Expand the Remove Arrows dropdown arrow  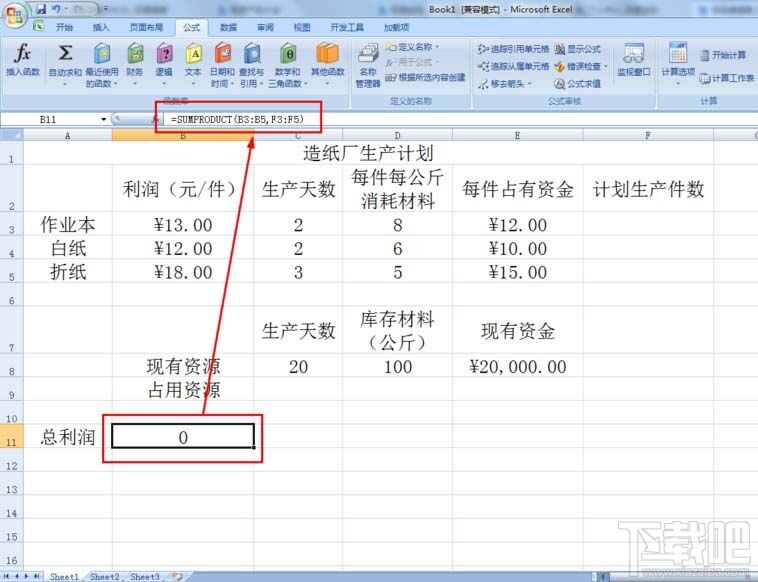[529, 84]
